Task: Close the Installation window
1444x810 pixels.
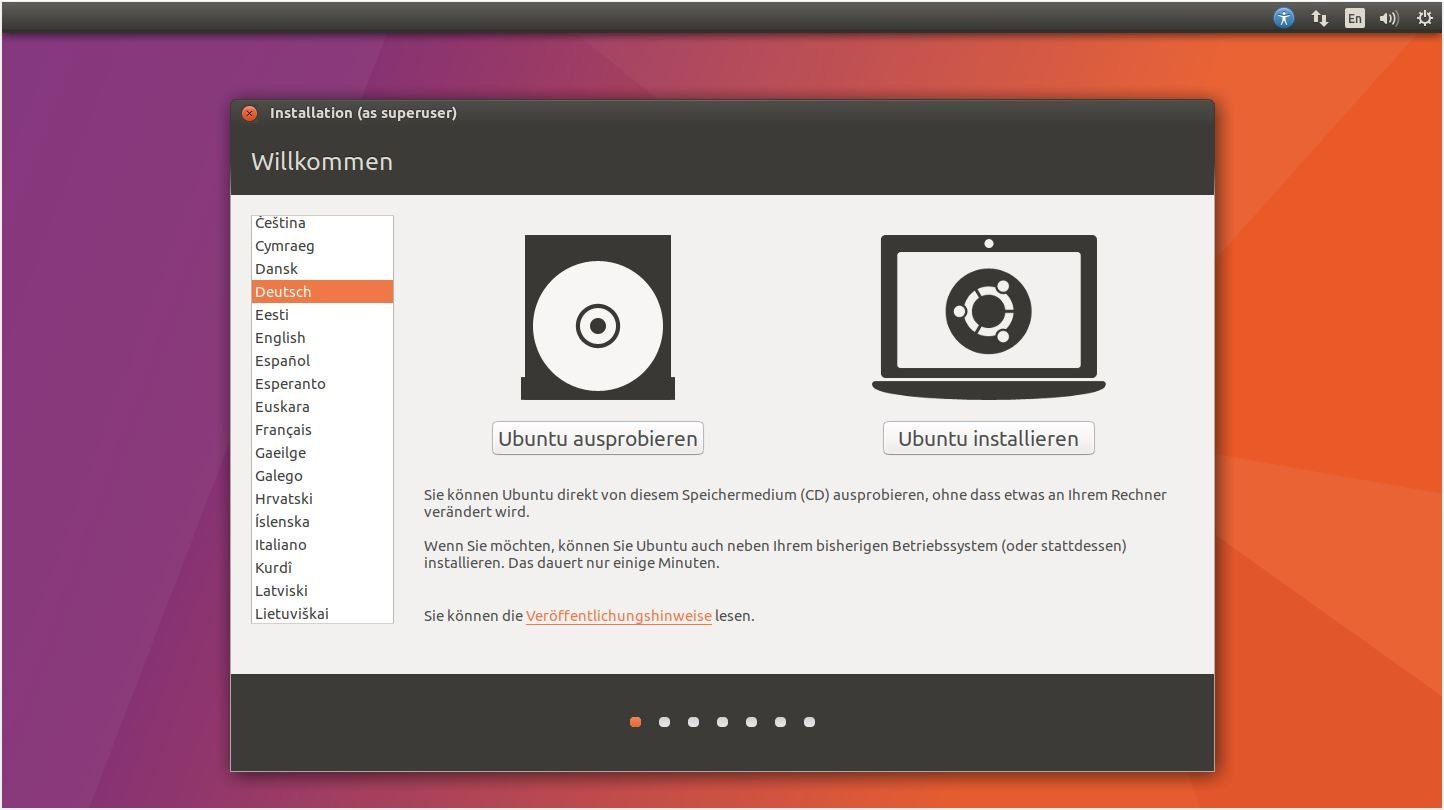Action: 250,113
